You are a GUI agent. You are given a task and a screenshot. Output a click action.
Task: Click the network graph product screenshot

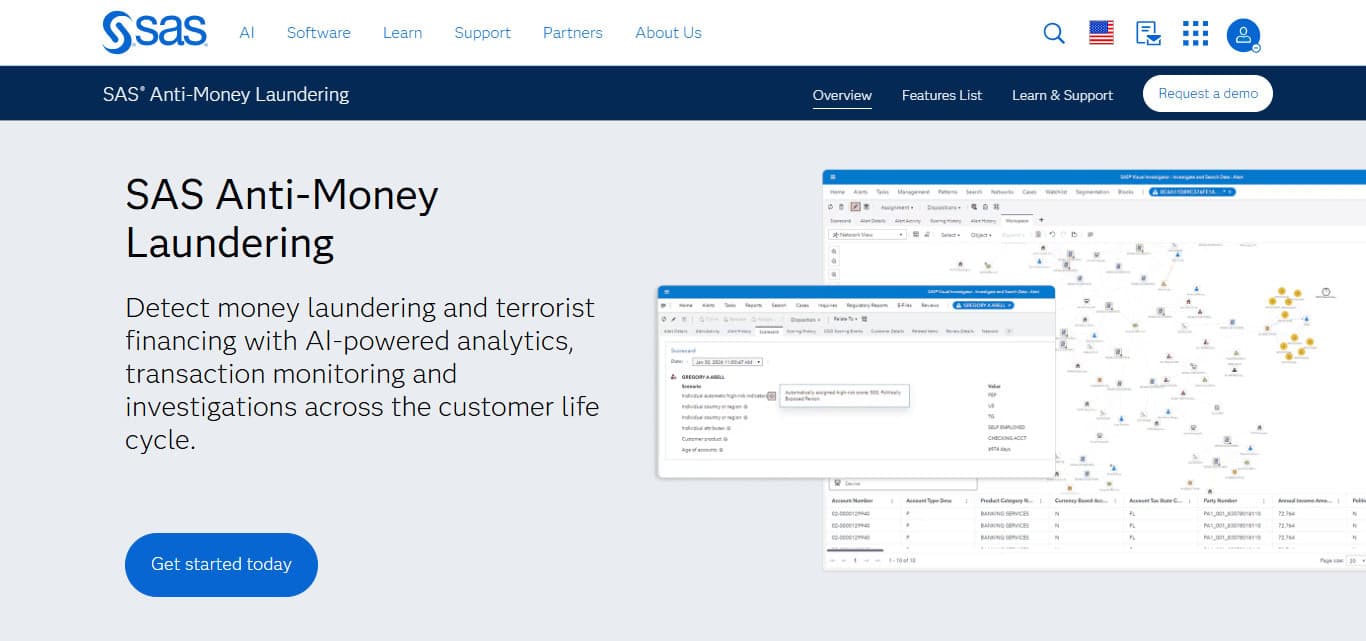coord(1094,369)
